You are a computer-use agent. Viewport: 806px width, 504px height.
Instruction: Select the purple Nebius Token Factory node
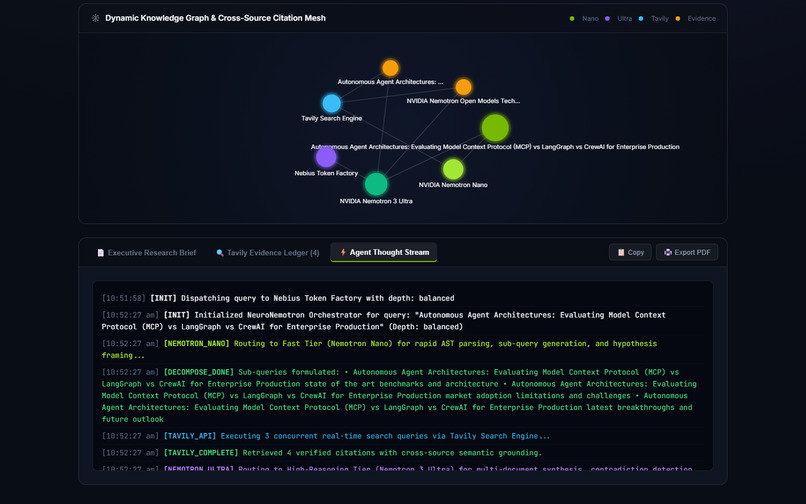326,157
